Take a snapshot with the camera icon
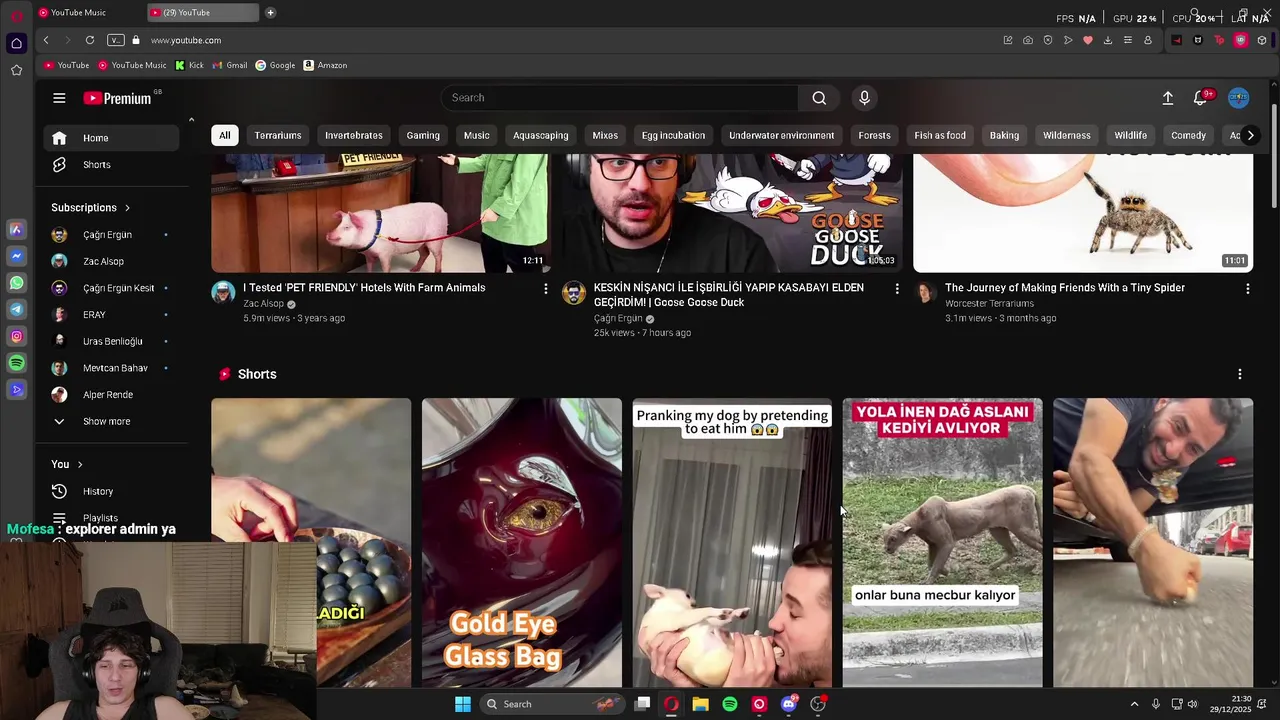Screen dimensions: 1280x720 point(1028,40)
